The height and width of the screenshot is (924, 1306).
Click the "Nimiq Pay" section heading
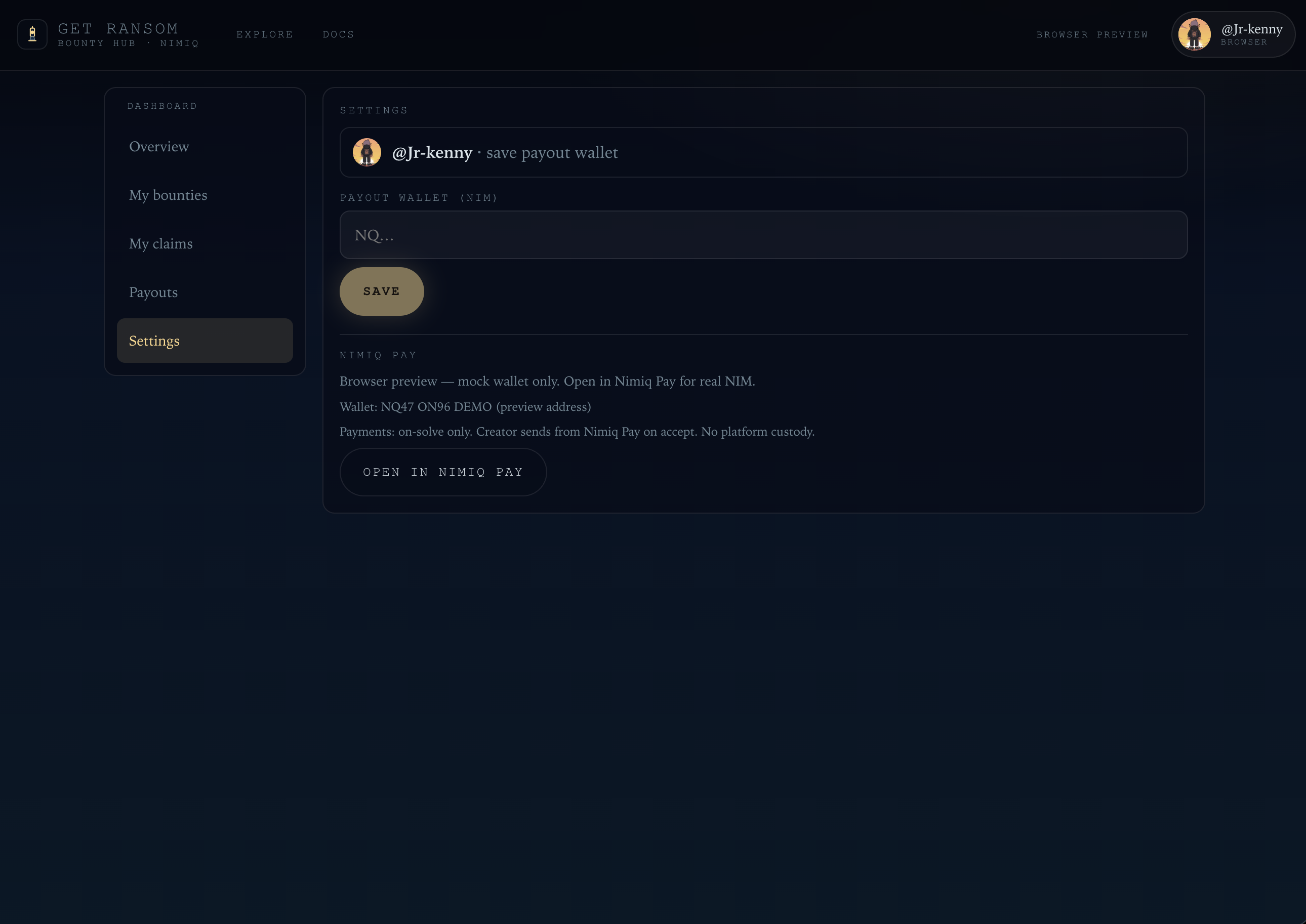[378, 355]
